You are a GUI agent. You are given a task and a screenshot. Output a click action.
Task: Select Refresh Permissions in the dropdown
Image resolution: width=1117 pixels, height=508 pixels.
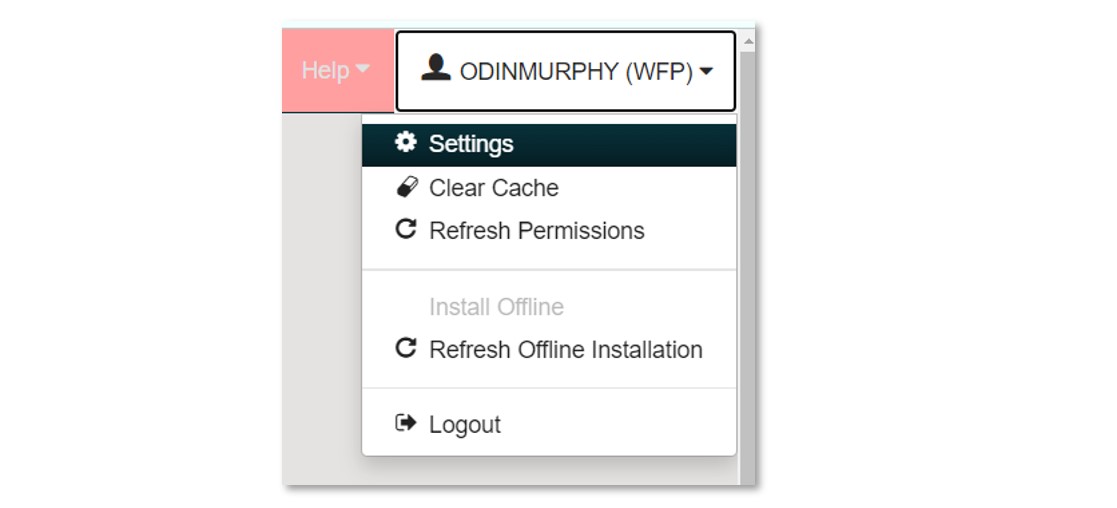[549, 231]
